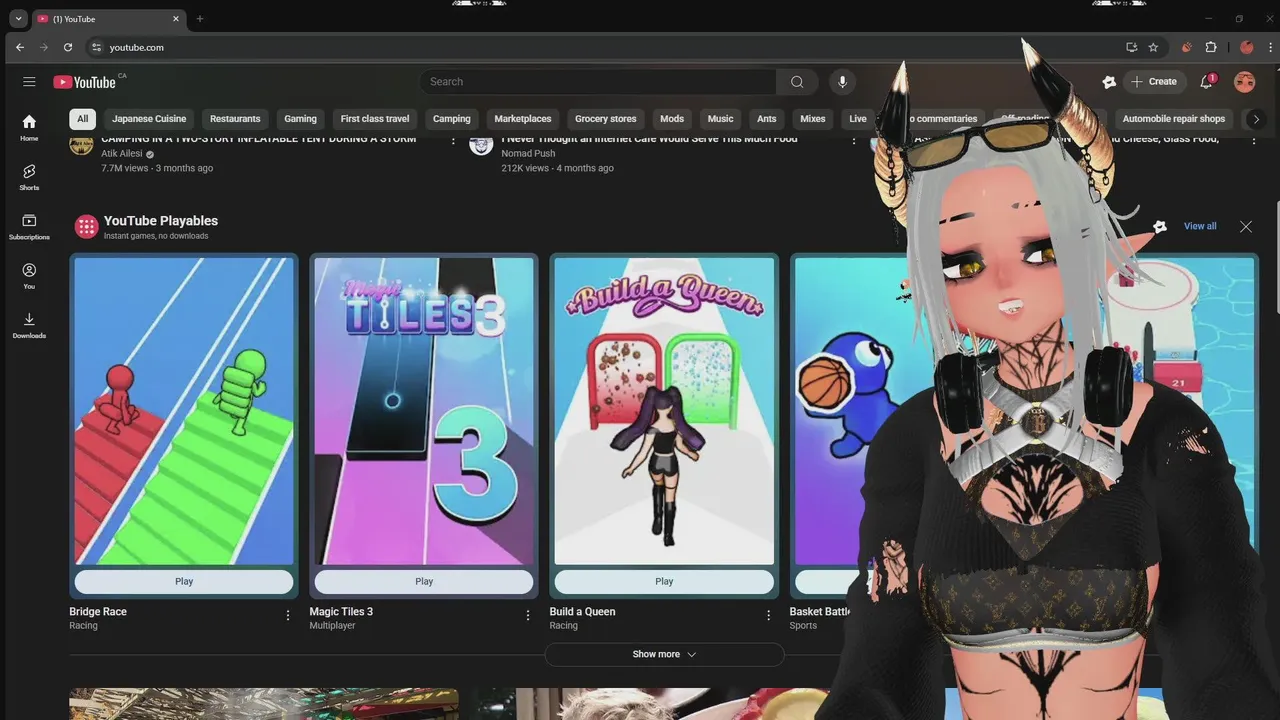Select the Music chip
The width and height of the screenshot is (1280, 720).
(720, 118)
